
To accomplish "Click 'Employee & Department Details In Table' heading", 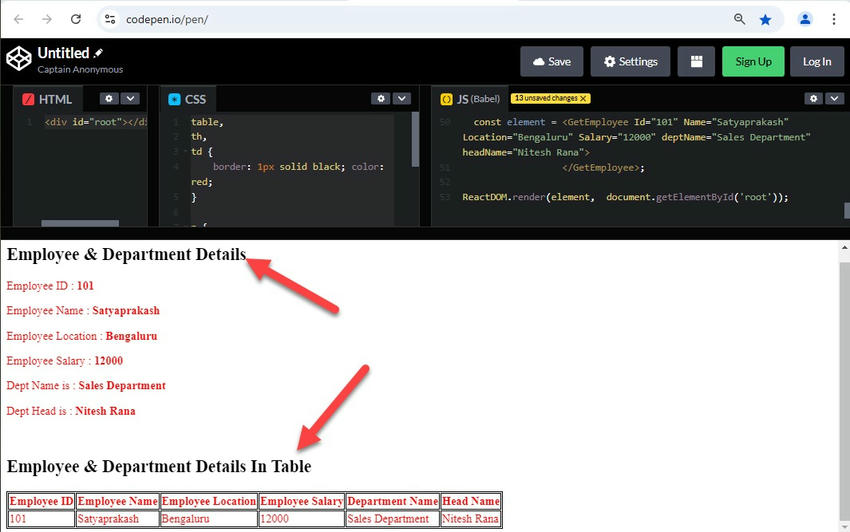I will (x=159, y=466).
